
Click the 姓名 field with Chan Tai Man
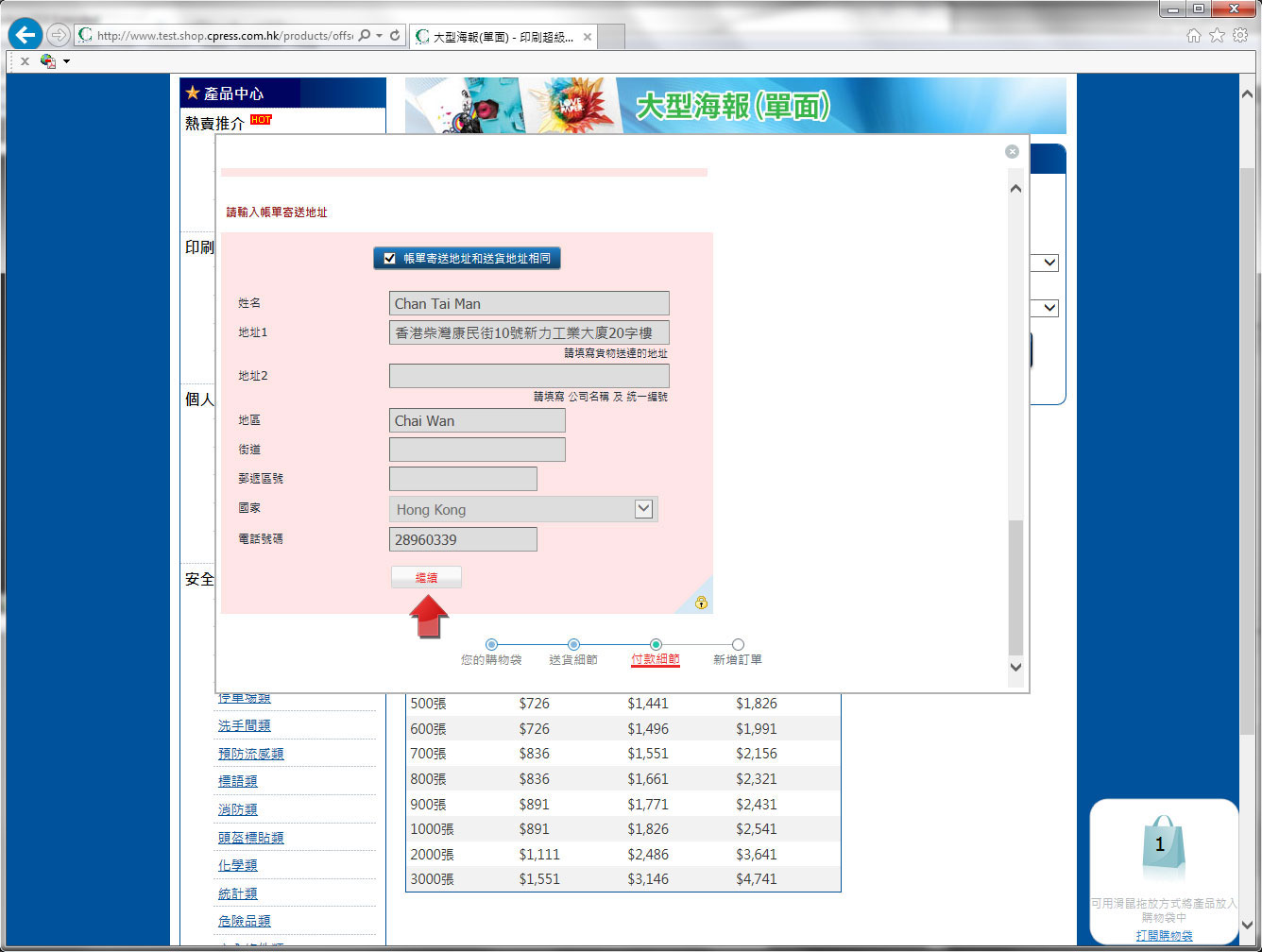528,303
